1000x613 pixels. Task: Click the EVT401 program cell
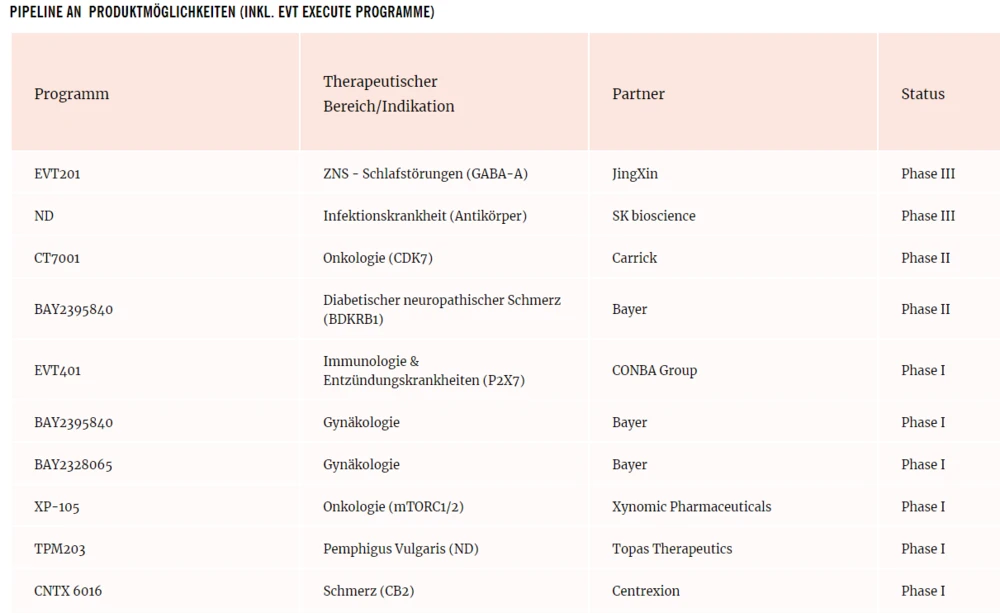tap(57, 371)
